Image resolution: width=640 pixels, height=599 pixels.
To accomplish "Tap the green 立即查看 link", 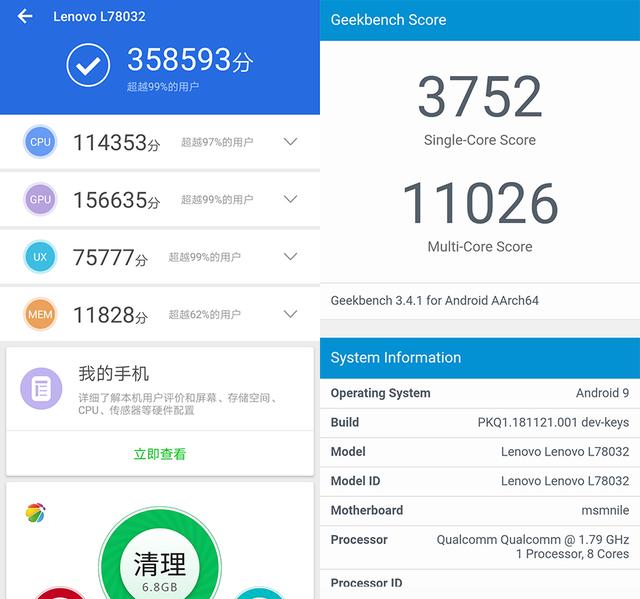I will [x=160, y=454].
